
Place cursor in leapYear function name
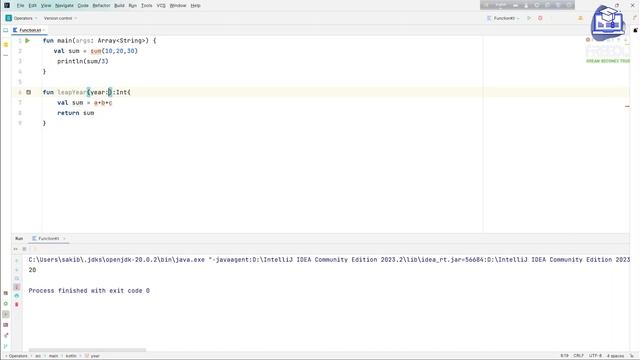click(x=71, y=92)
